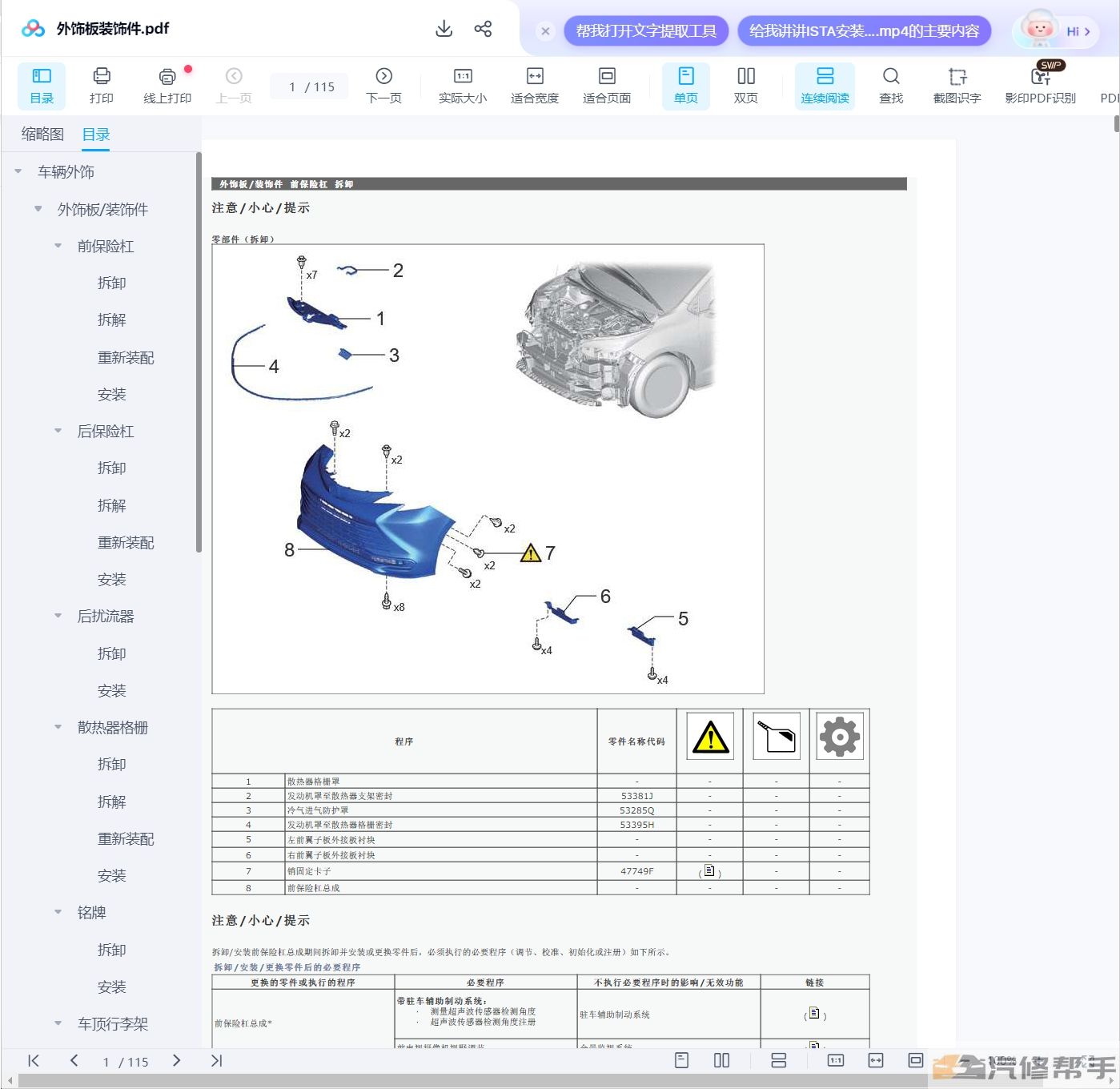The height and width of the screenshot is (1089, 1120).
Task: Click 上一页 previous page toolbar button
Action: coord(234,86)
